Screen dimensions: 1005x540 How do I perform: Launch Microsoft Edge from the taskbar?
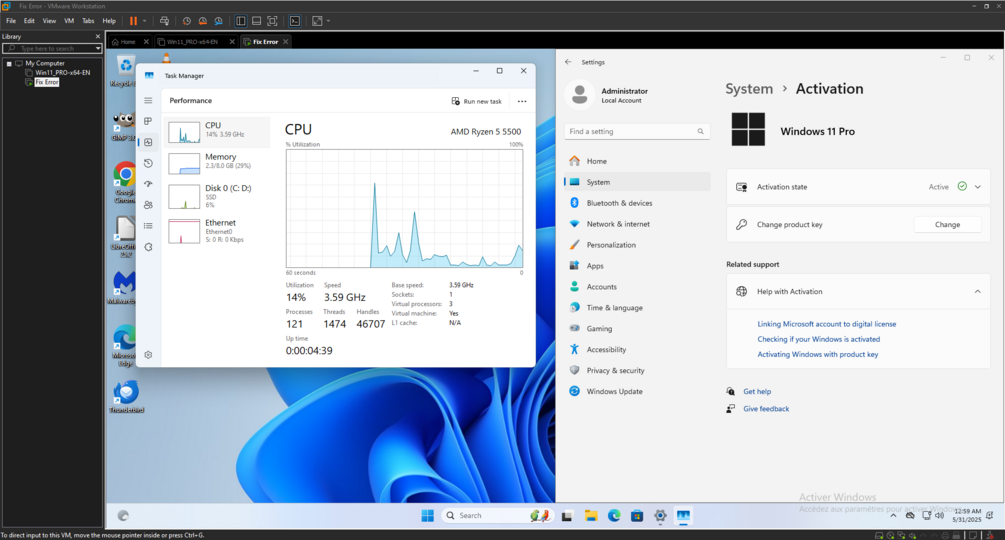tap(614, 516)
